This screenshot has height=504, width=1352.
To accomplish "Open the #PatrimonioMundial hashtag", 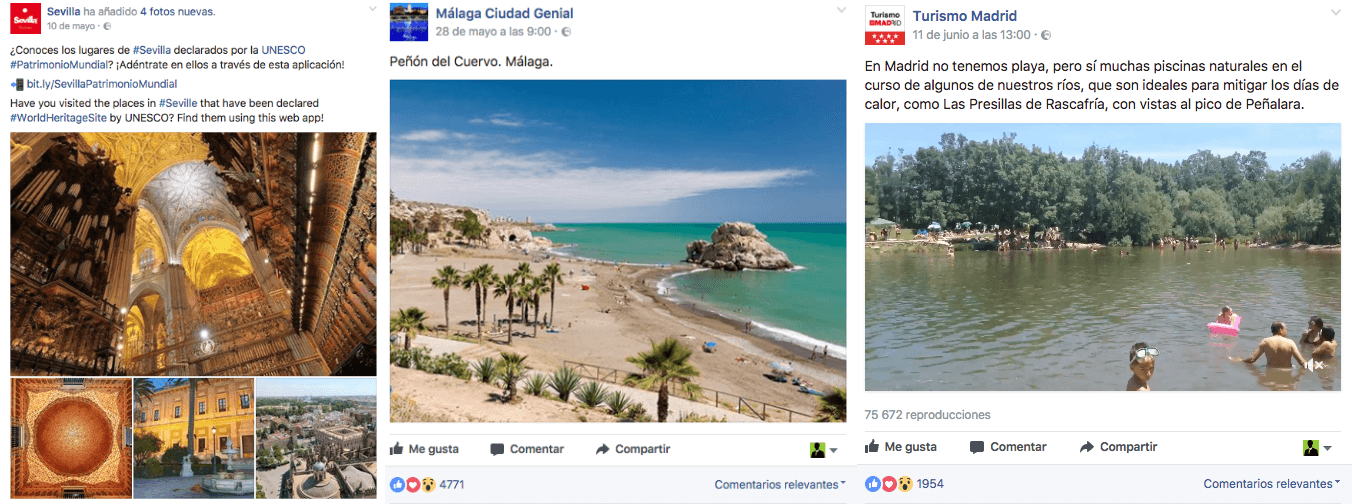I will (57, 64).
